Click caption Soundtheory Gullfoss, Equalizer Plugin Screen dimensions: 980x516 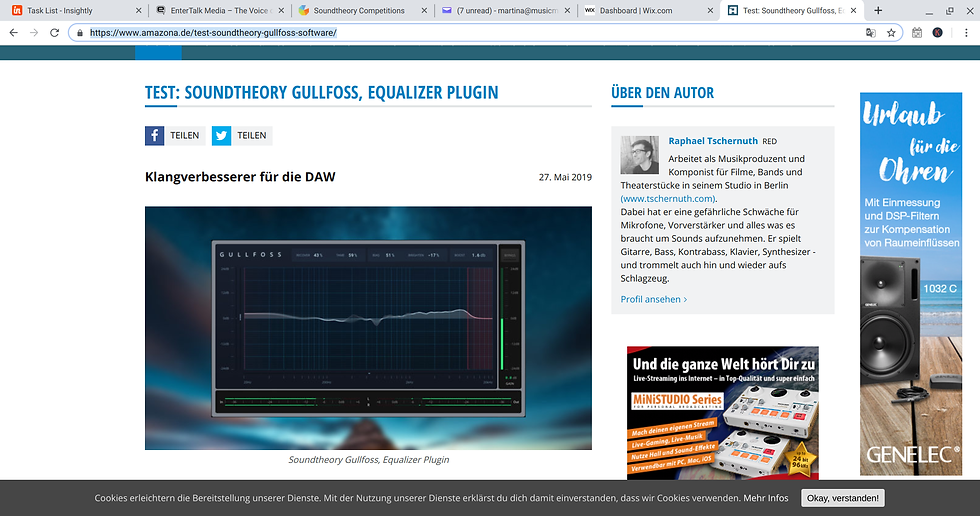(369, 460)
